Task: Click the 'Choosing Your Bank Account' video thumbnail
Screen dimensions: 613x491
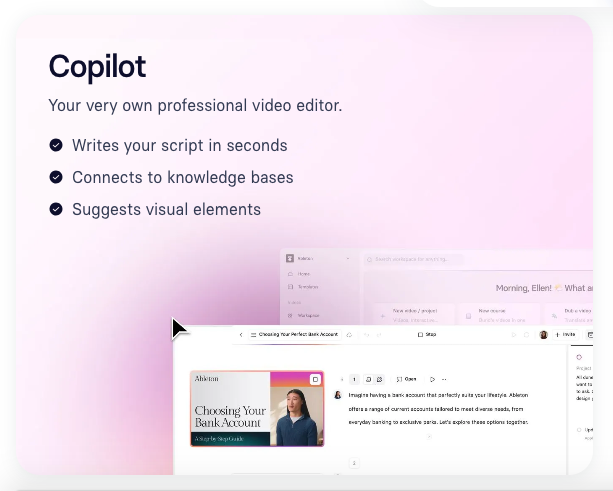Action: point(257,408)
